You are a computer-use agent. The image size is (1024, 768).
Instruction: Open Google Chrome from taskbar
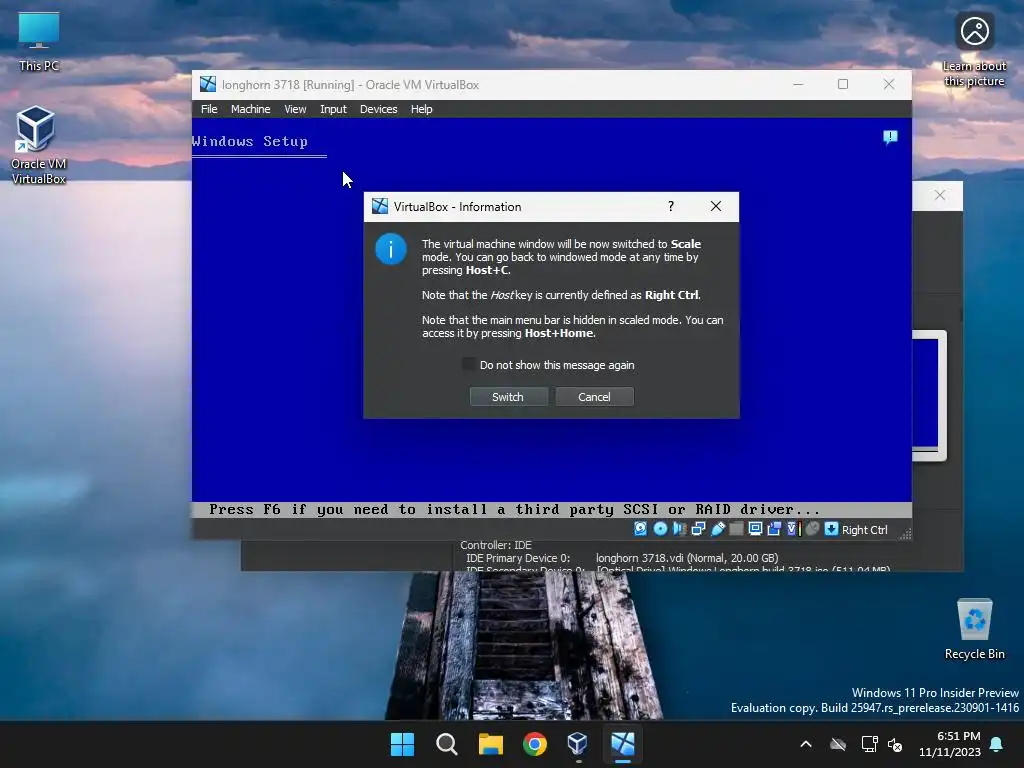(535, 744)
